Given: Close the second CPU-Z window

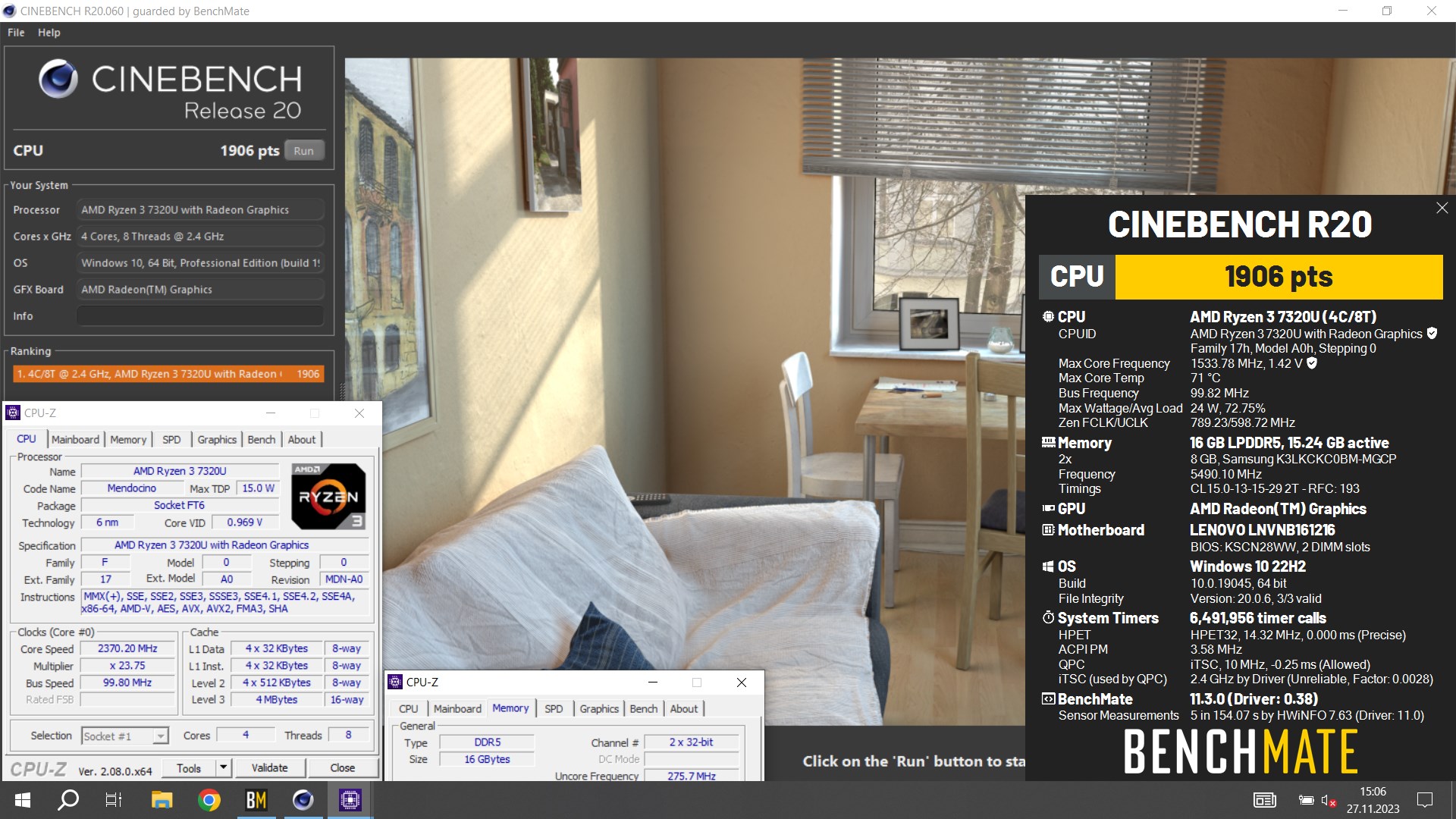Looking at the screenshot, I should click(x=742, y=682).
